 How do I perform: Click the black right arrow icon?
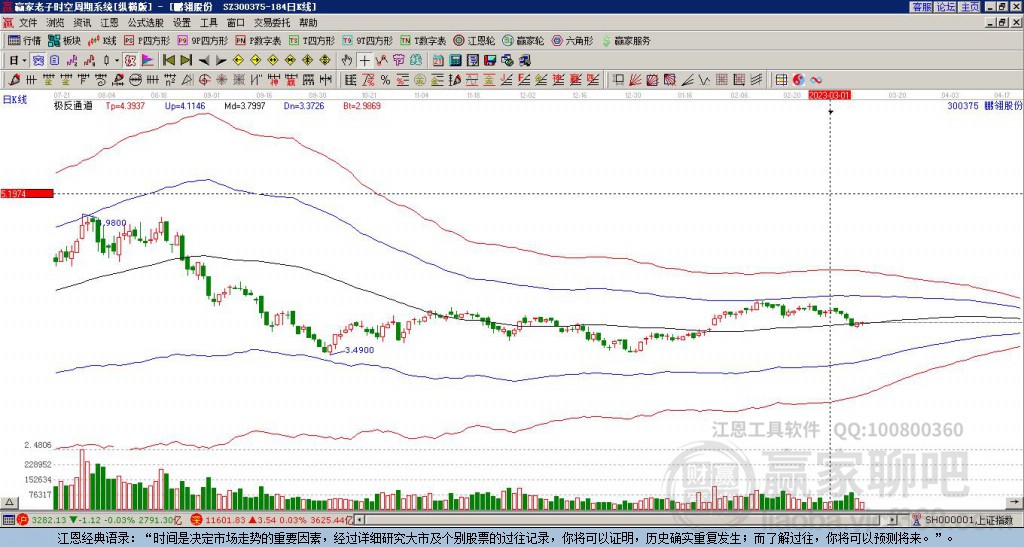pos(221,61)
